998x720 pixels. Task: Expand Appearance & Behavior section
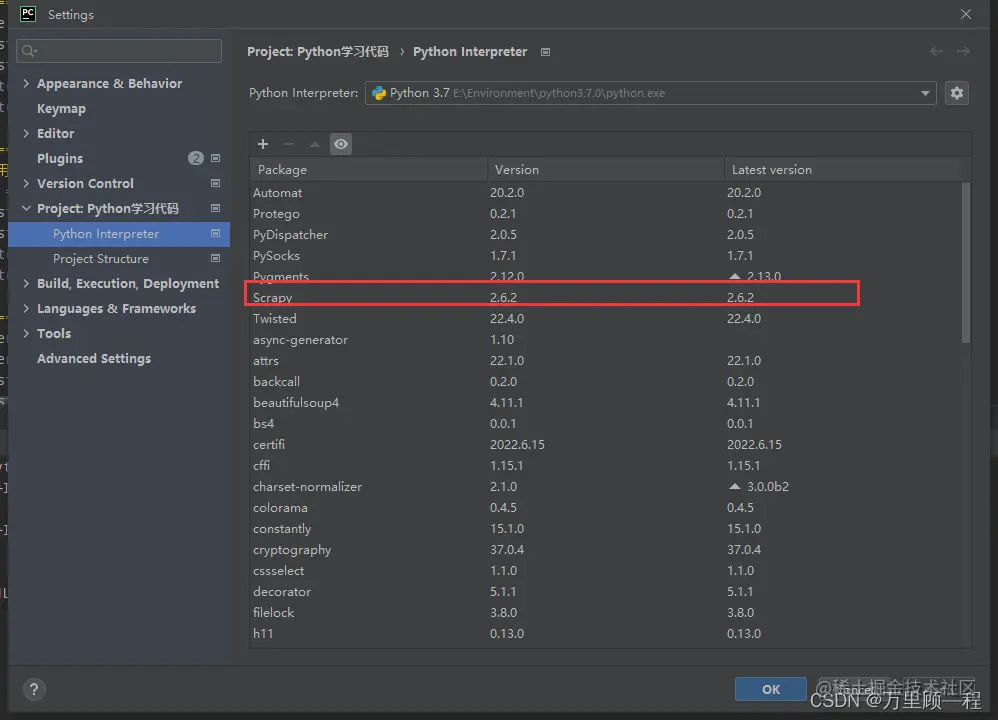coord(26,83)
